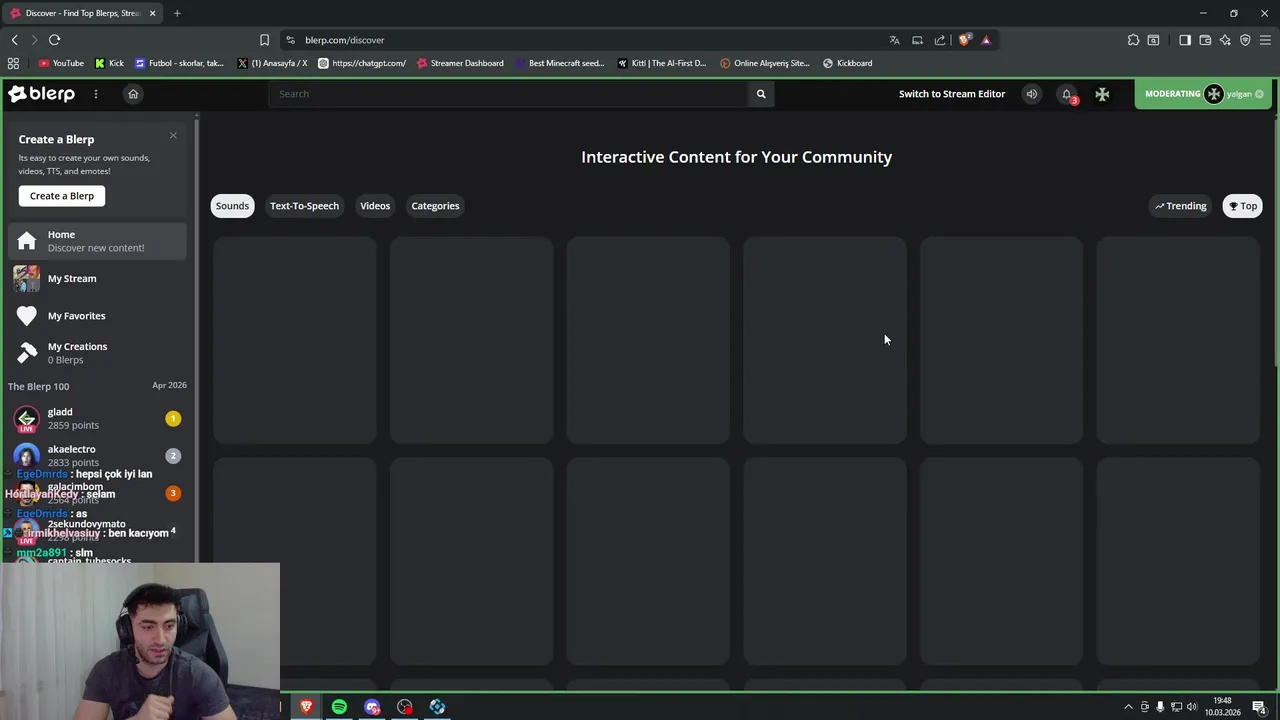Click the Create a Blerp button

pyautogui.click(x=62, y=196)
